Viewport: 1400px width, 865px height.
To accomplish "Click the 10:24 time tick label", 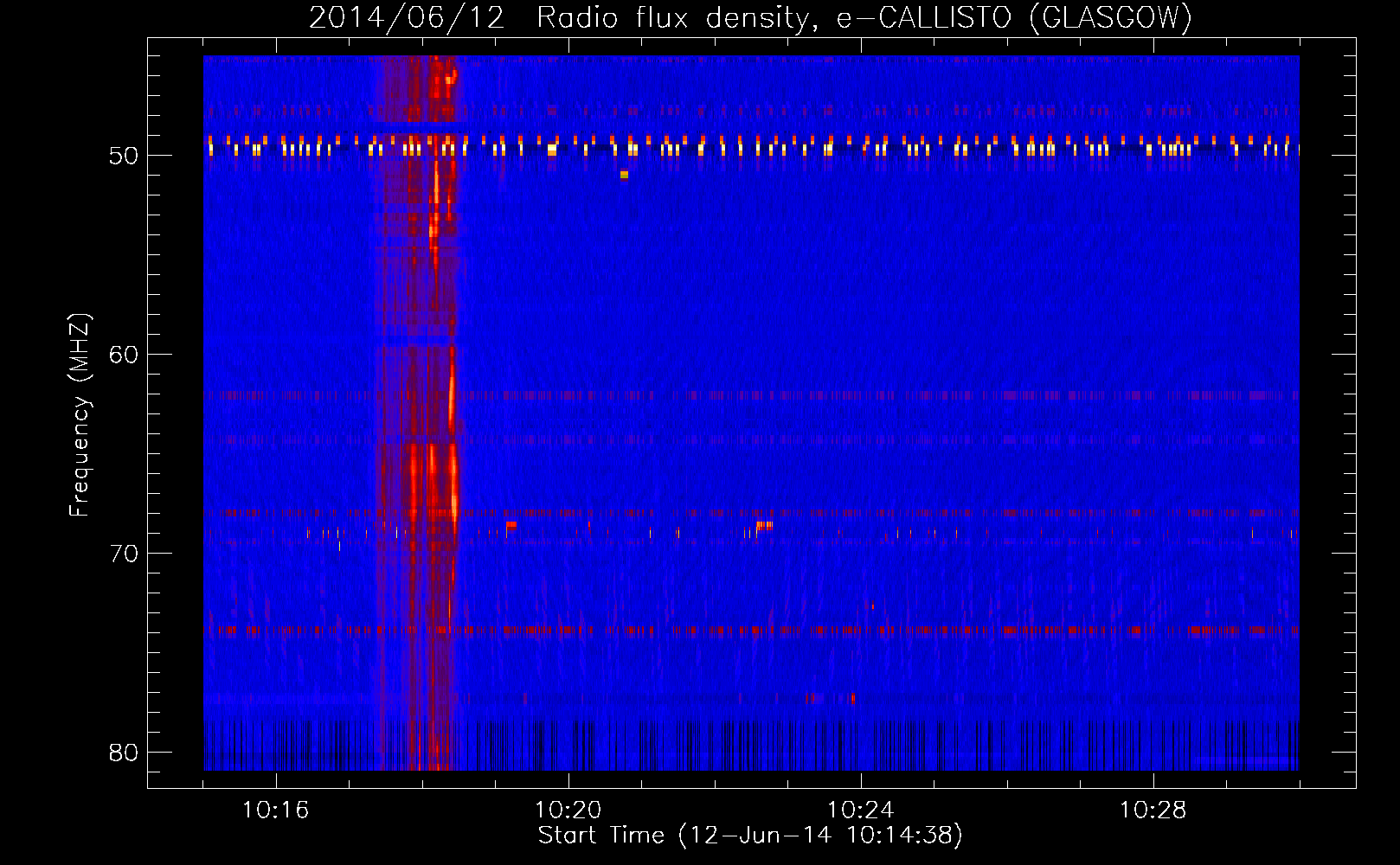I will point(861,811).
